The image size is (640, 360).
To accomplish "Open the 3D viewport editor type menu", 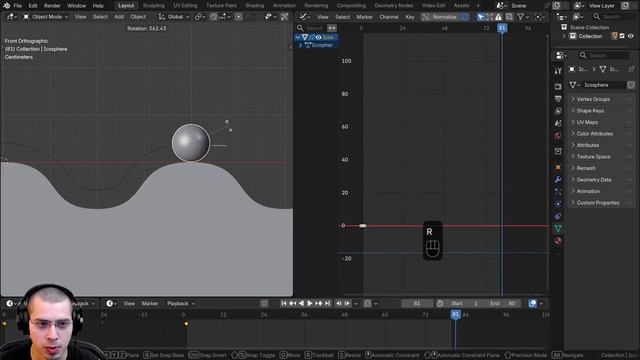I will [11, 17].
